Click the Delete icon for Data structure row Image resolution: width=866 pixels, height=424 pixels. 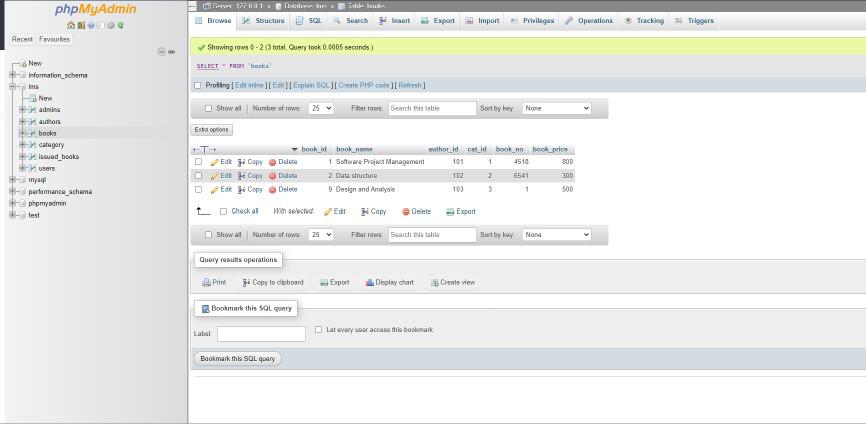273,176
